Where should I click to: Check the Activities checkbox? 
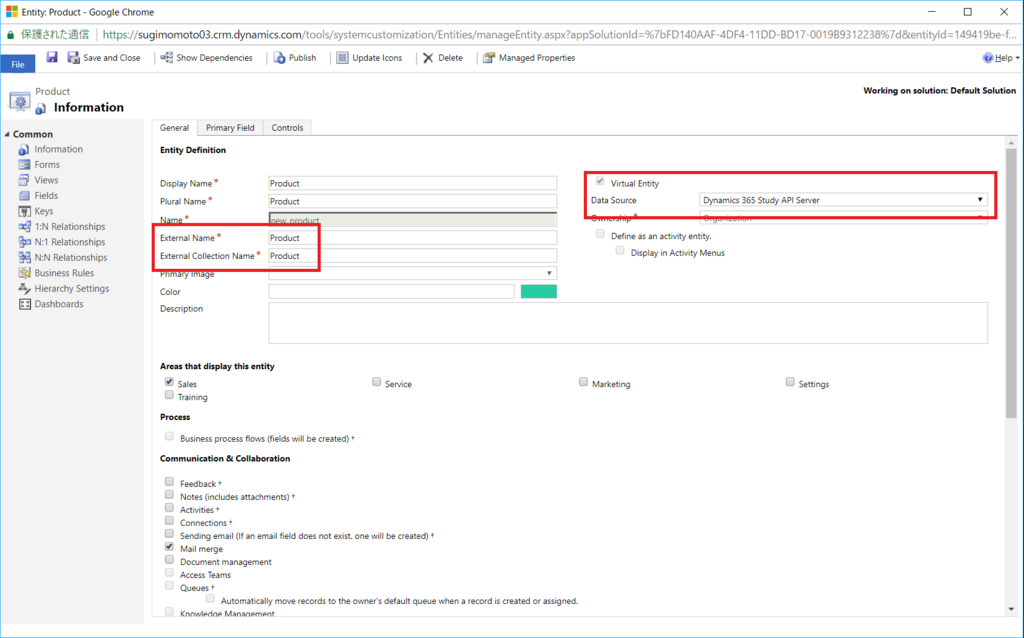tap(169, 508)
